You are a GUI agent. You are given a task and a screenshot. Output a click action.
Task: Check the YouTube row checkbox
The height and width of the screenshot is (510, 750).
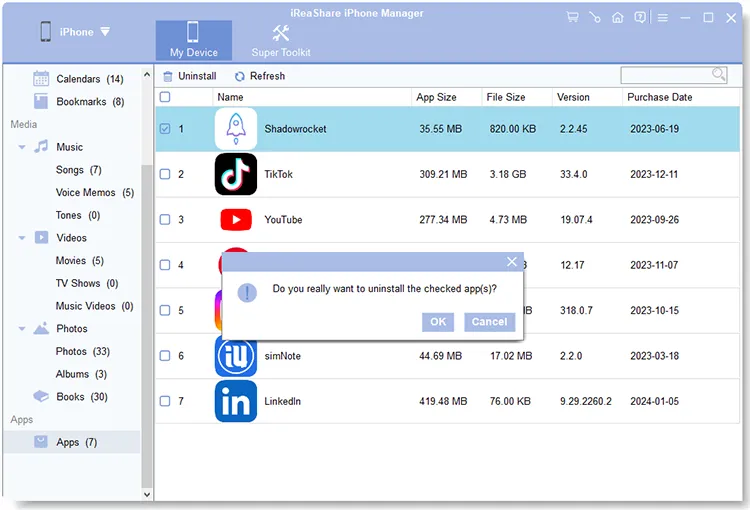point(165,220)
